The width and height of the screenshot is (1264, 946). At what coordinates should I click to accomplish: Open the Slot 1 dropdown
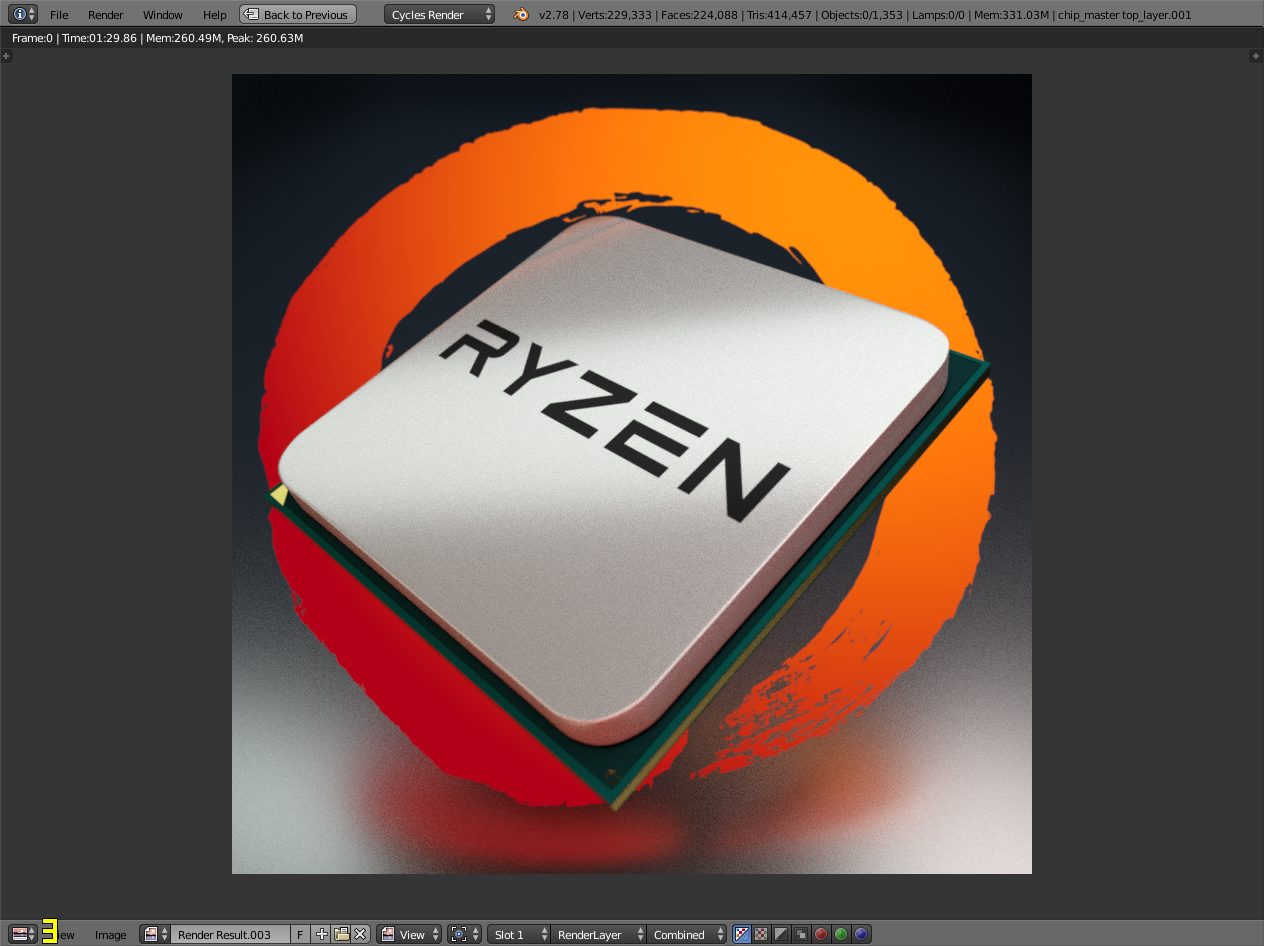click(x=519, y=934)
